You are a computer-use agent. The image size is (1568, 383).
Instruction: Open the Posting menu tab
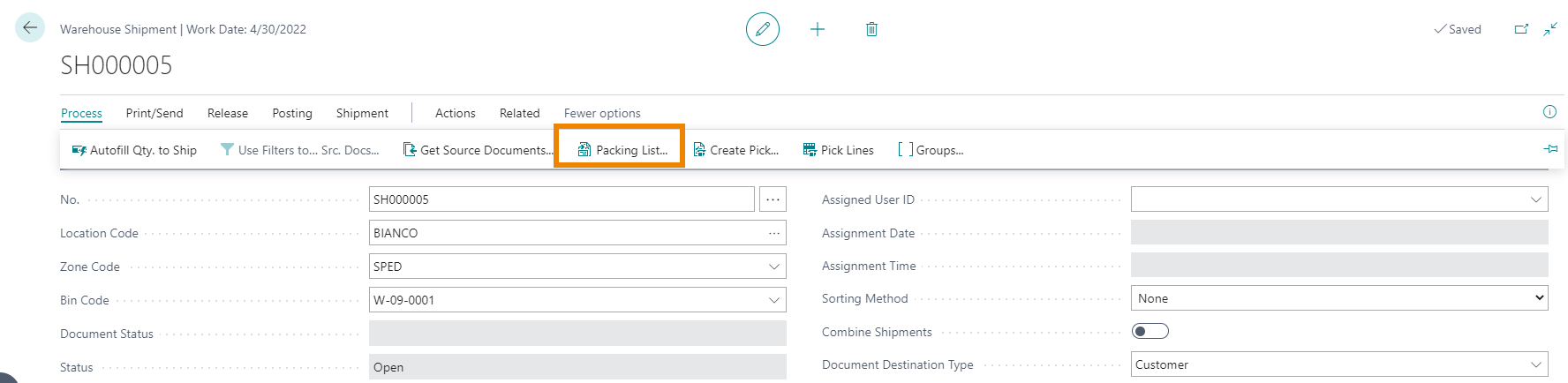click(292, 113)
